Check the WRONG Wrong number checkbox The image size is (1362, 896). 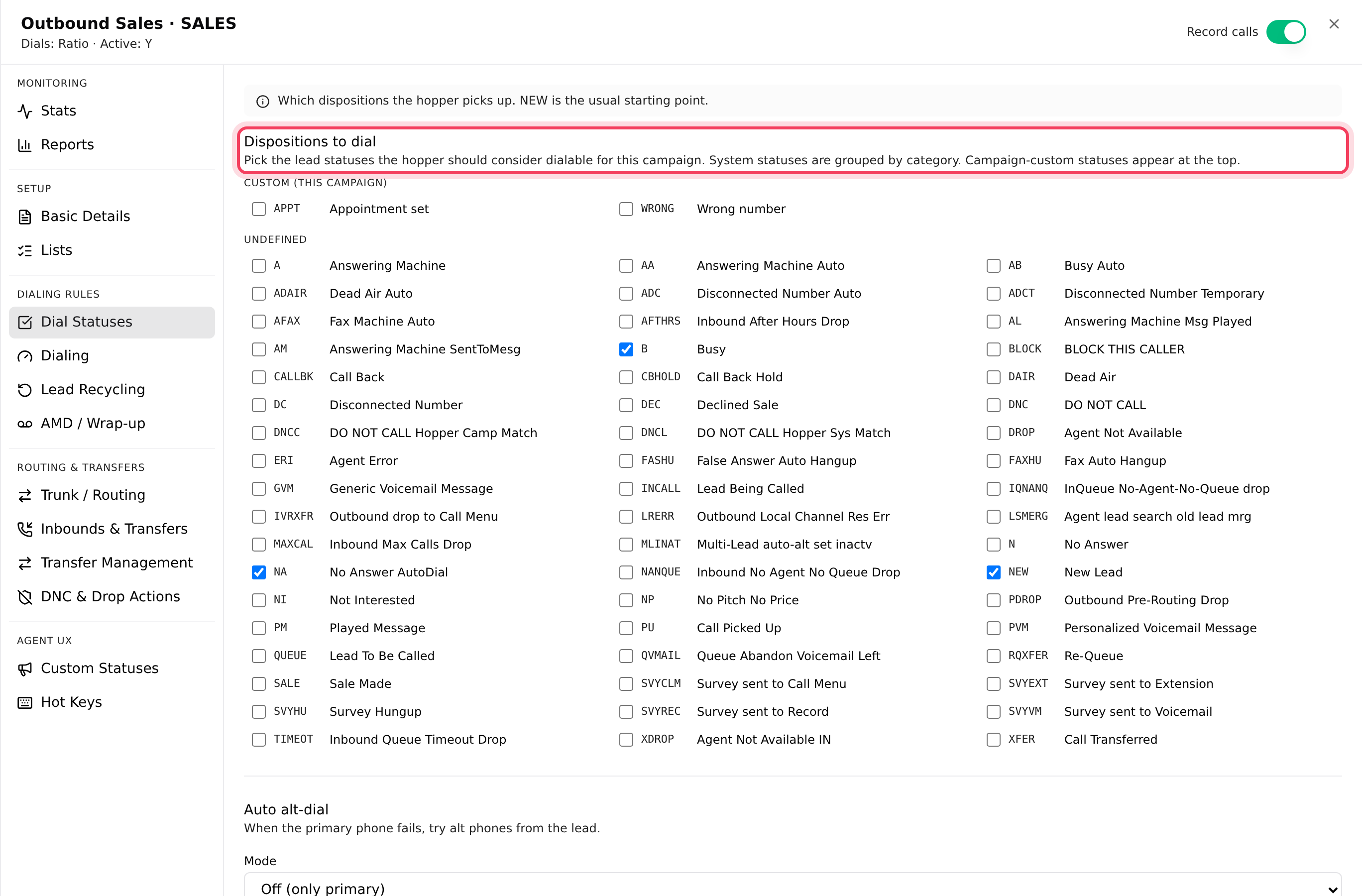(626, 209)
